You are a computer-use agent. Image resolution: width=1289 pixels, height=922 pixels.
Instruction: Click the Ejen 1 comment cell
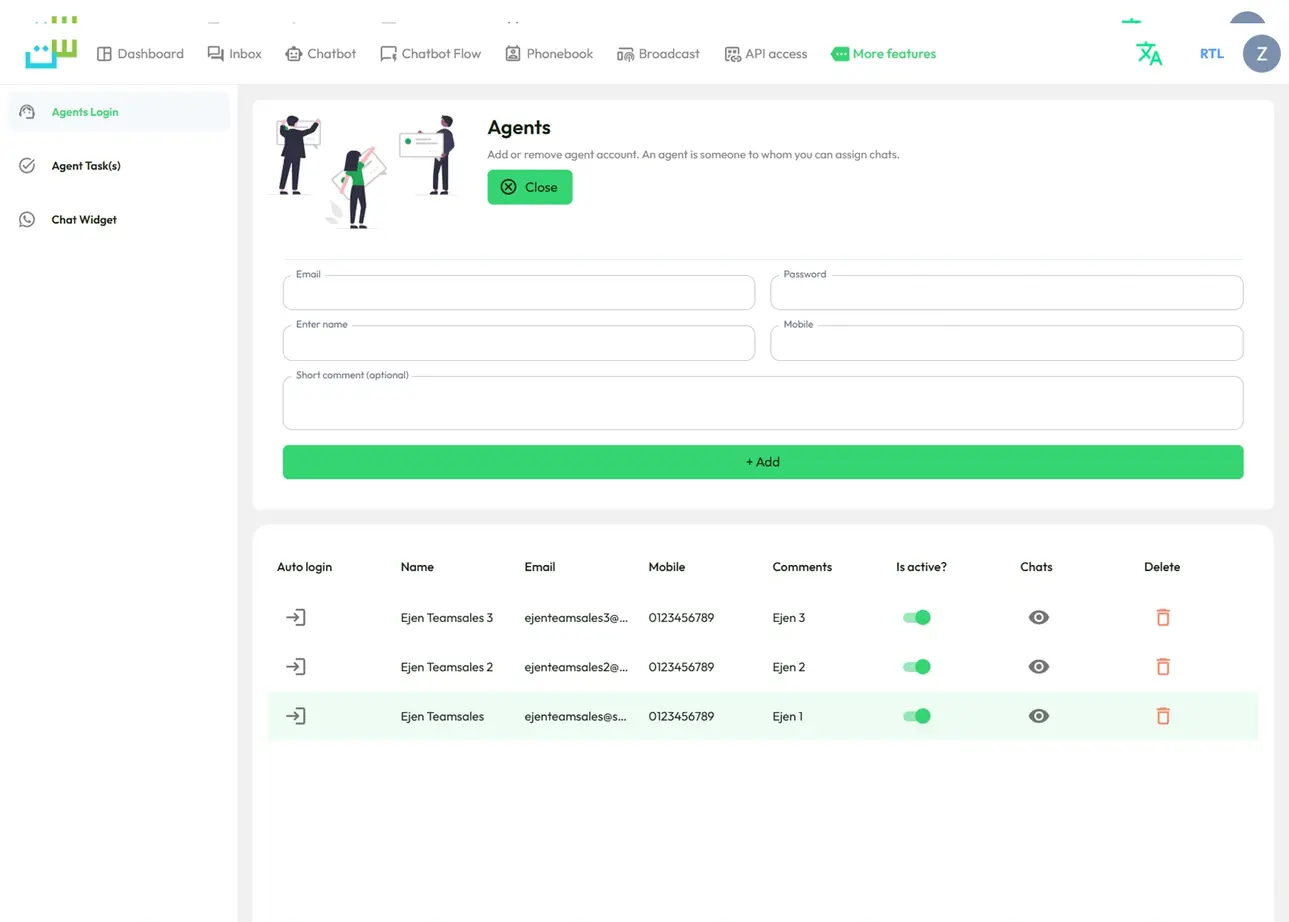788,717
